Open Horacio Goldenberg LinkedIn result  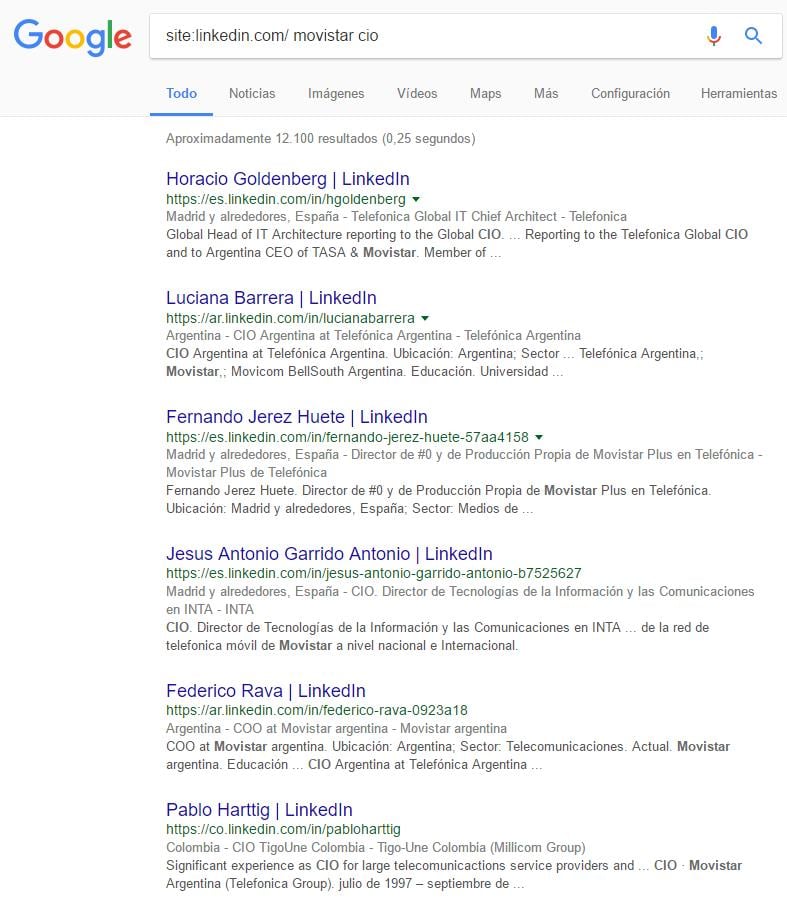288,178
